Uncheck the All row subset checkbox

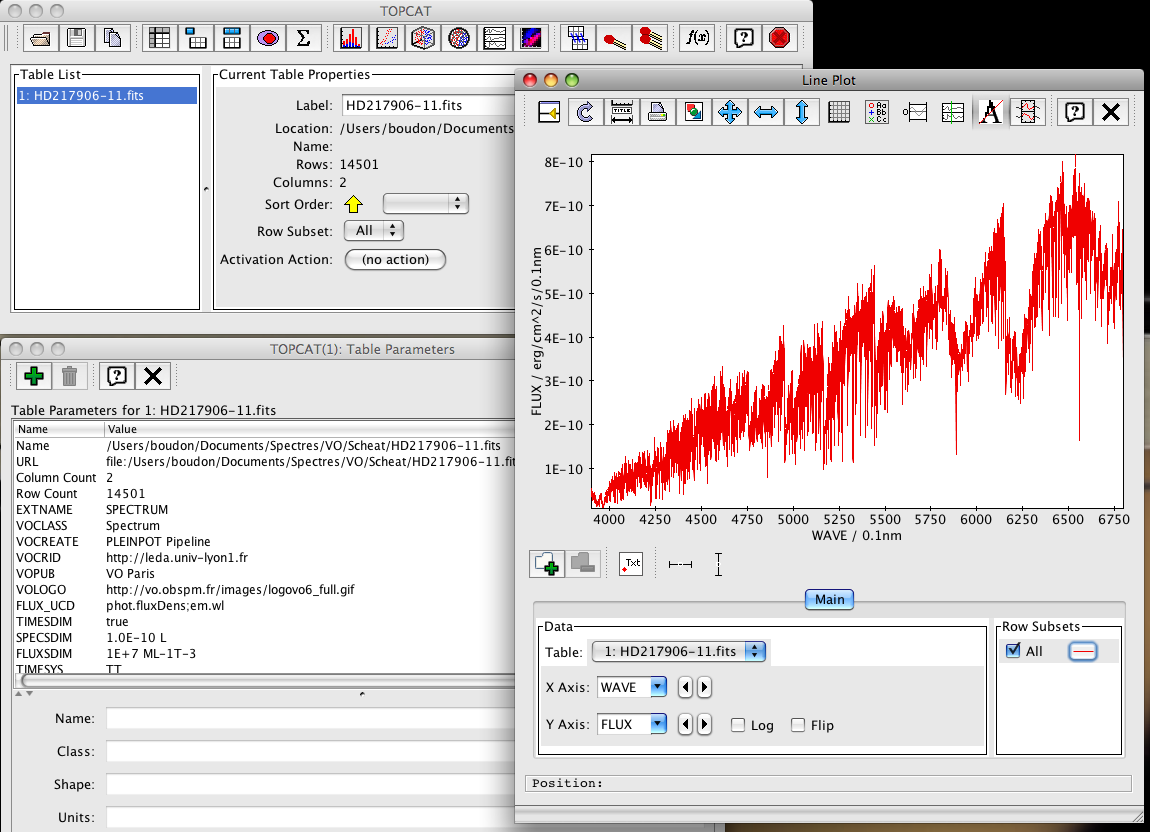click(x=1014, y=651)
